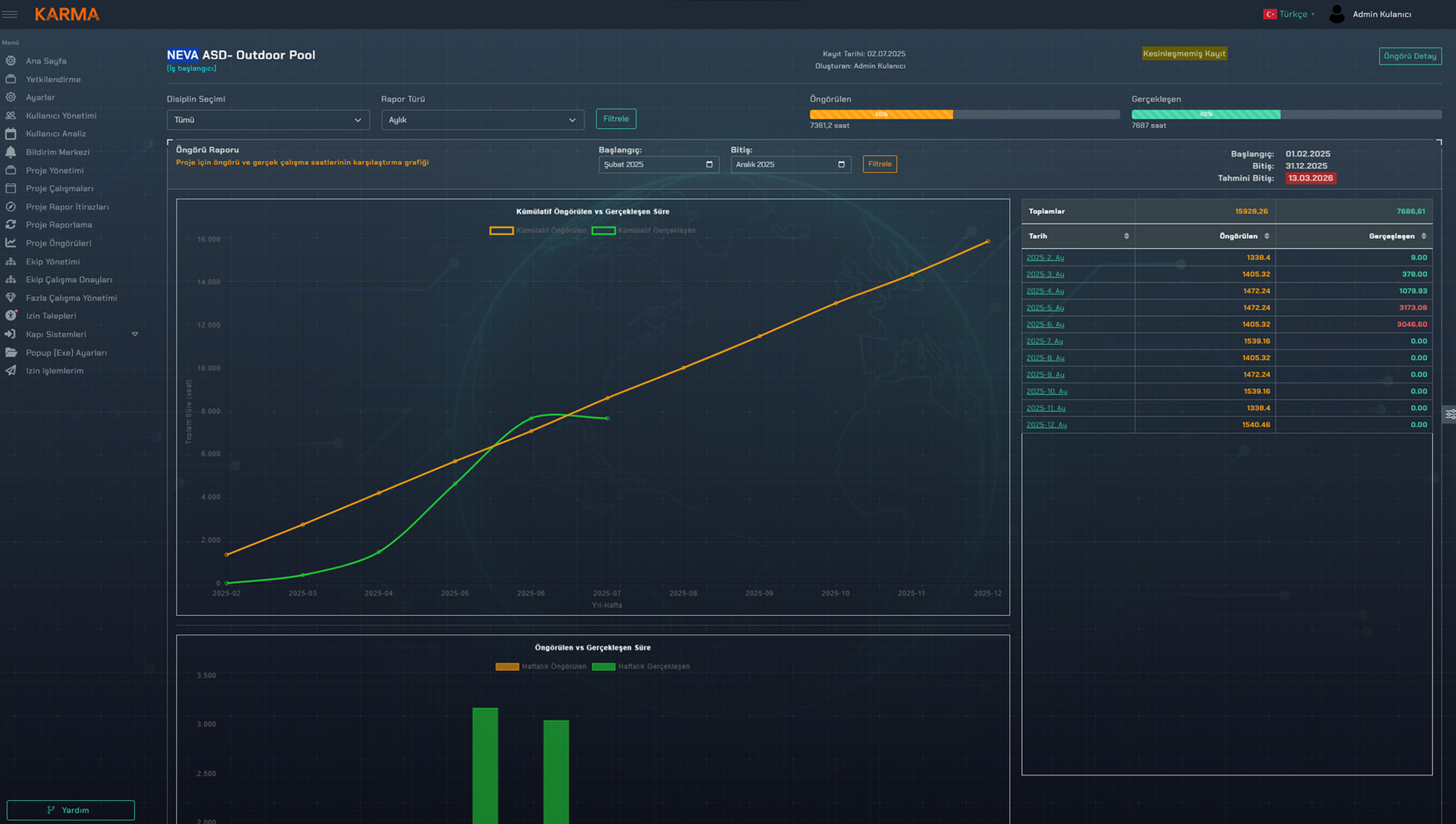Image resolution: width=1456 pixels, height=824 pixels.
Task: Click the Proje Öngörüleri chart icon
Action: pos(11,243)
